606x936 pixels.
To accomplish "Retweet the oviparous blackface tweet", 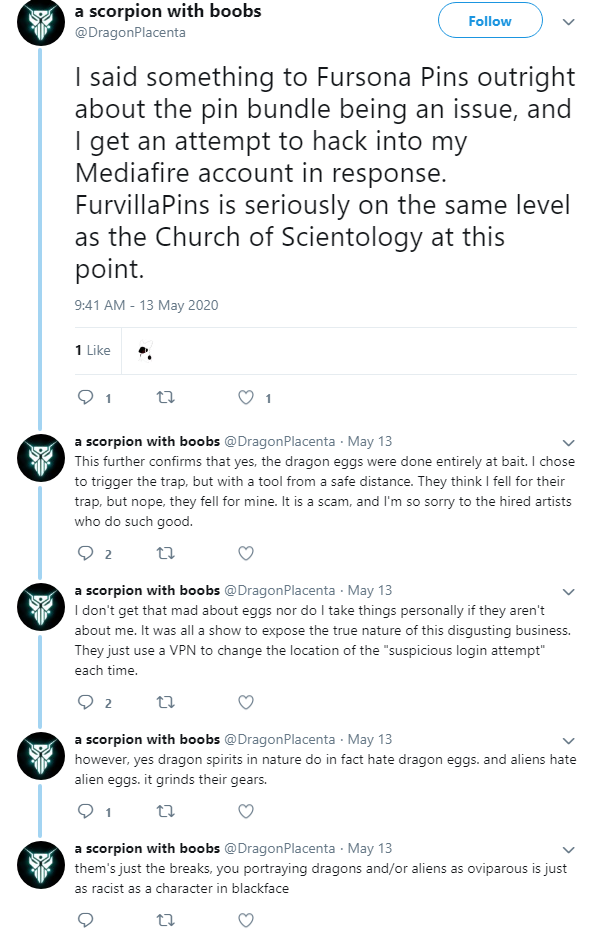I will click(x=165, y=920).
